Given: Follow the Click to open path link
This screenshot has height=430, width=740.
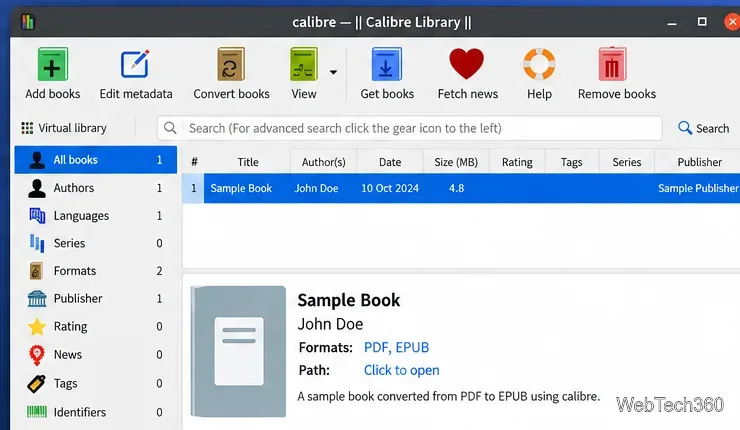Looking at the screenshot, I should [402, 370].
